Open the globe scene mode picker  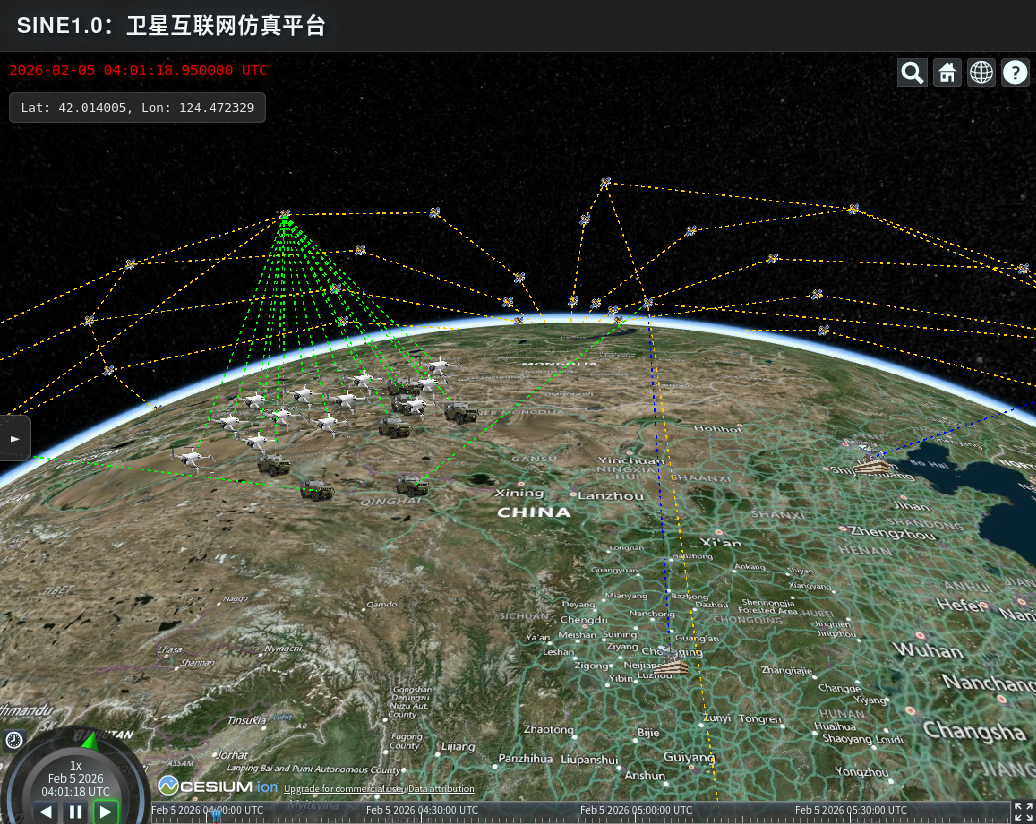click(x=982, y=72)
